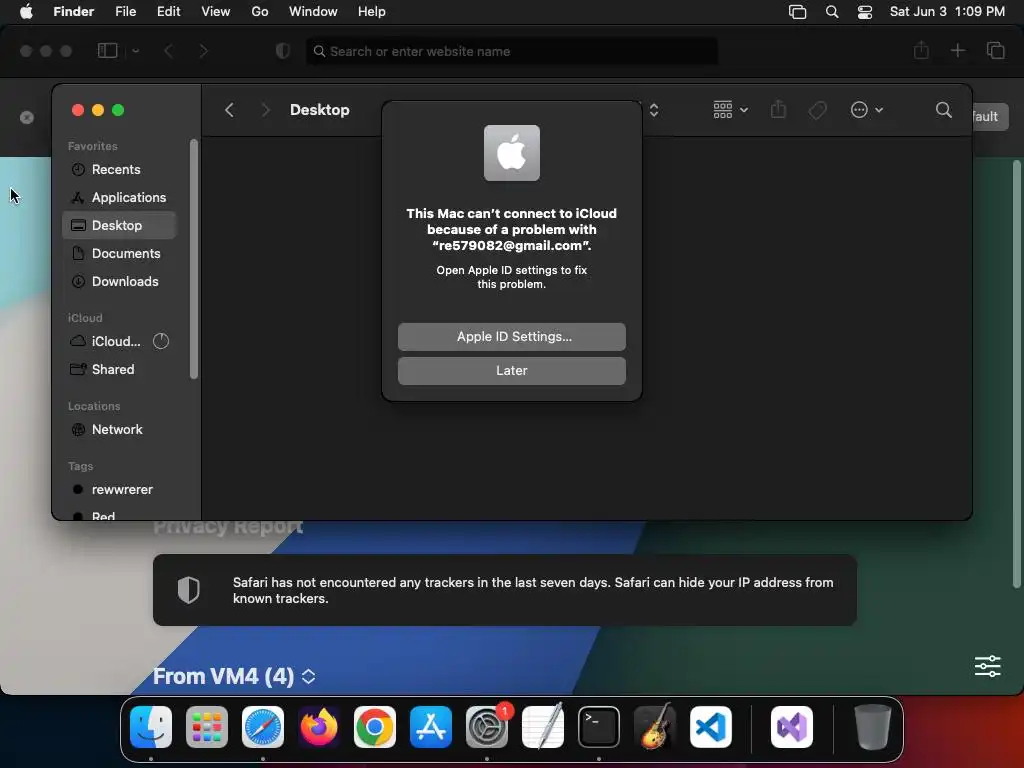The height and width of the screenshot is (768, 1024).
Task: Open the Trash from the Dock
Action: (872, 727)
